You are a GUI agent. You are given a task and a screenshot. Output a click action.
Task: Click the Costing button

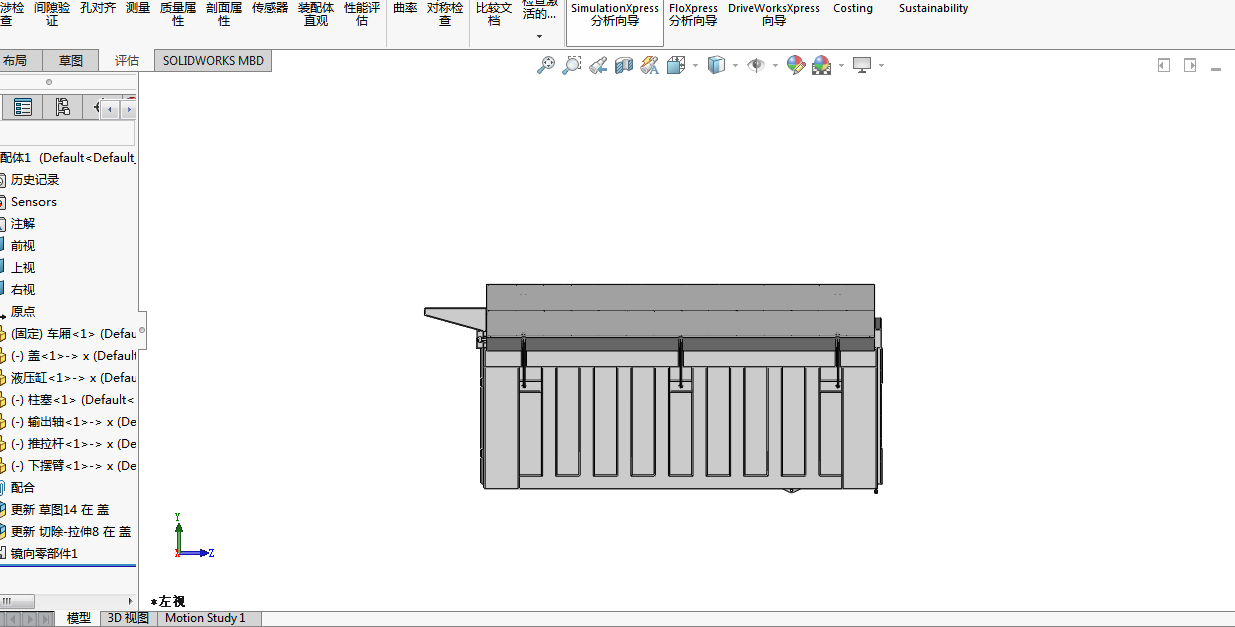click(853, 8)
